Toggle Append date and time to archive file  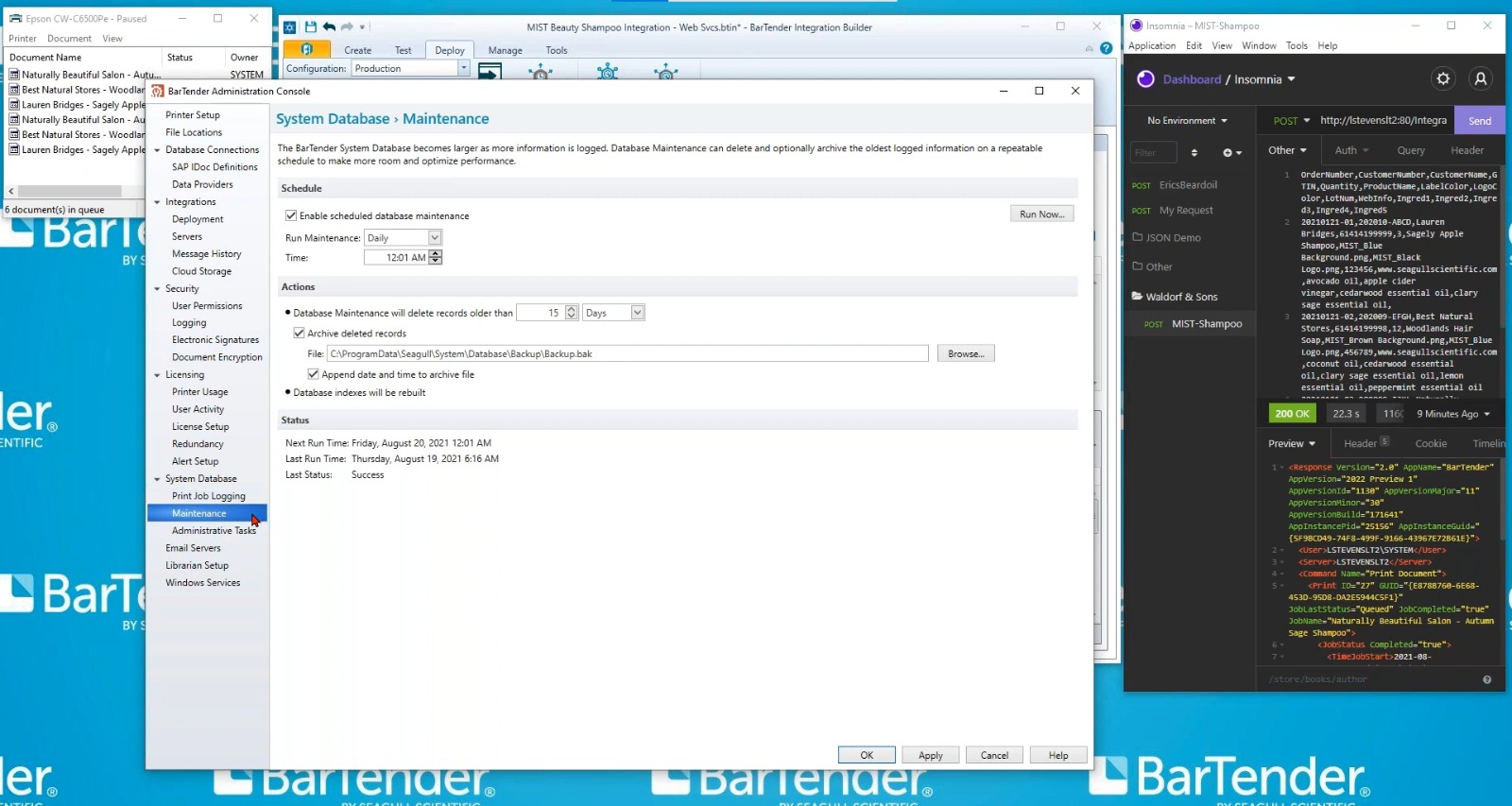313,374
